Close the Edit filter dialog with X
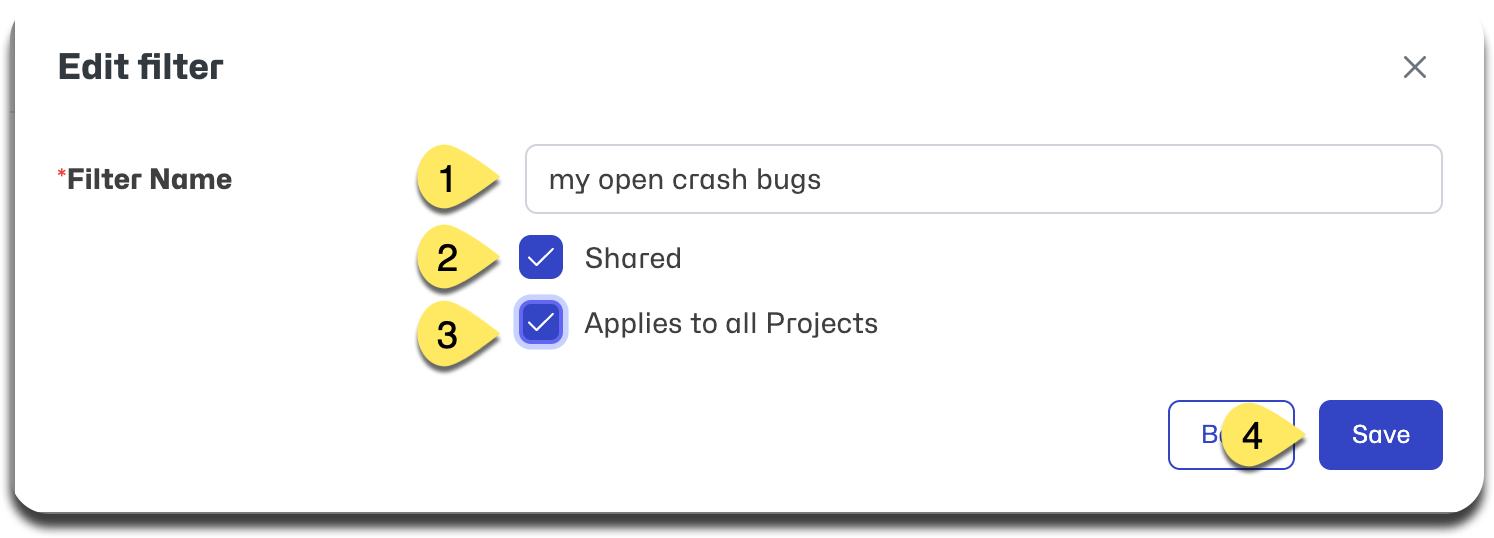The width and height of the screenshot is (1494, 538). coord(1414,67)
